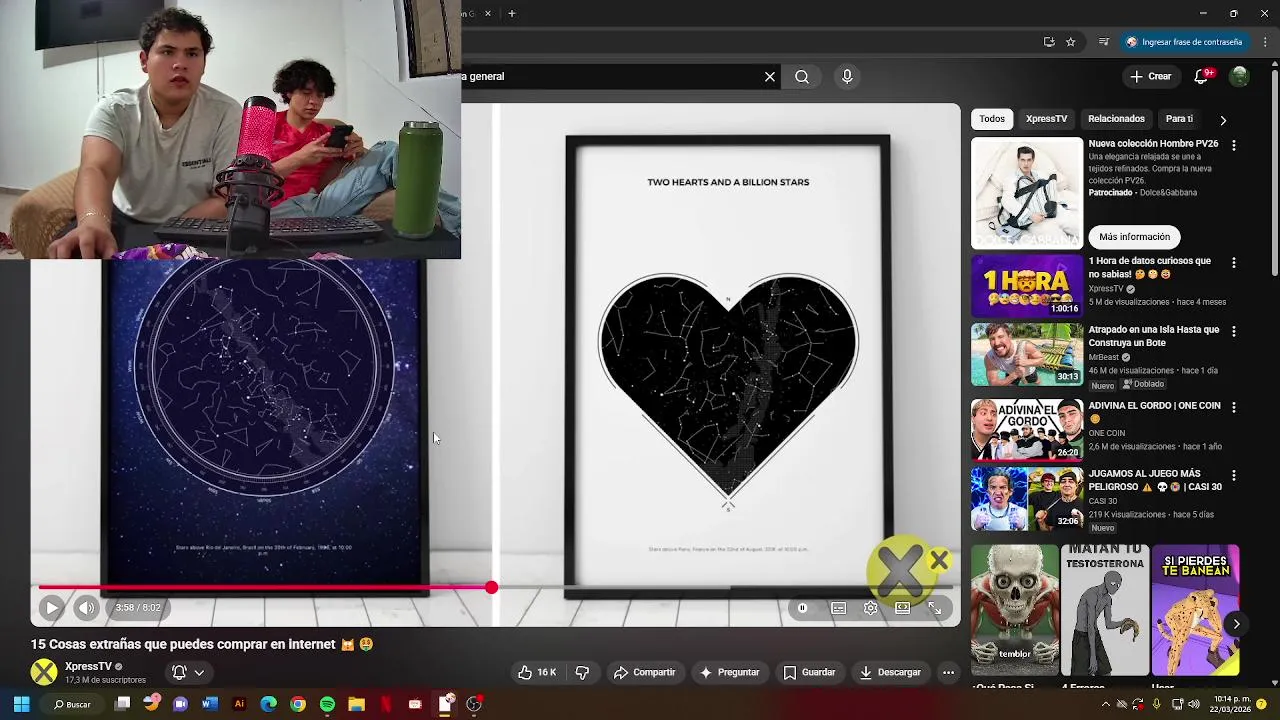Run the YouTube search magnifier
The image size is (1280, 720).
(x=802, y=77)
